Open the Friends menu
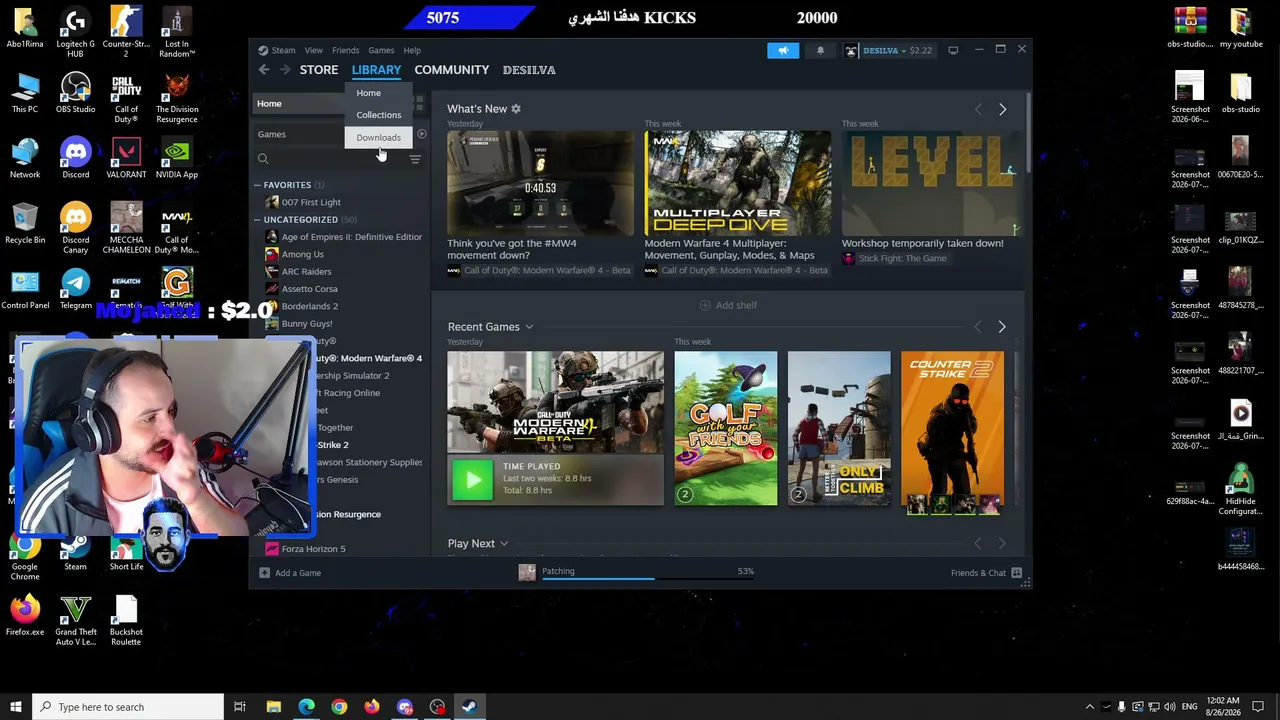The width and height of the screenshot is (1280, 720). 346,50
